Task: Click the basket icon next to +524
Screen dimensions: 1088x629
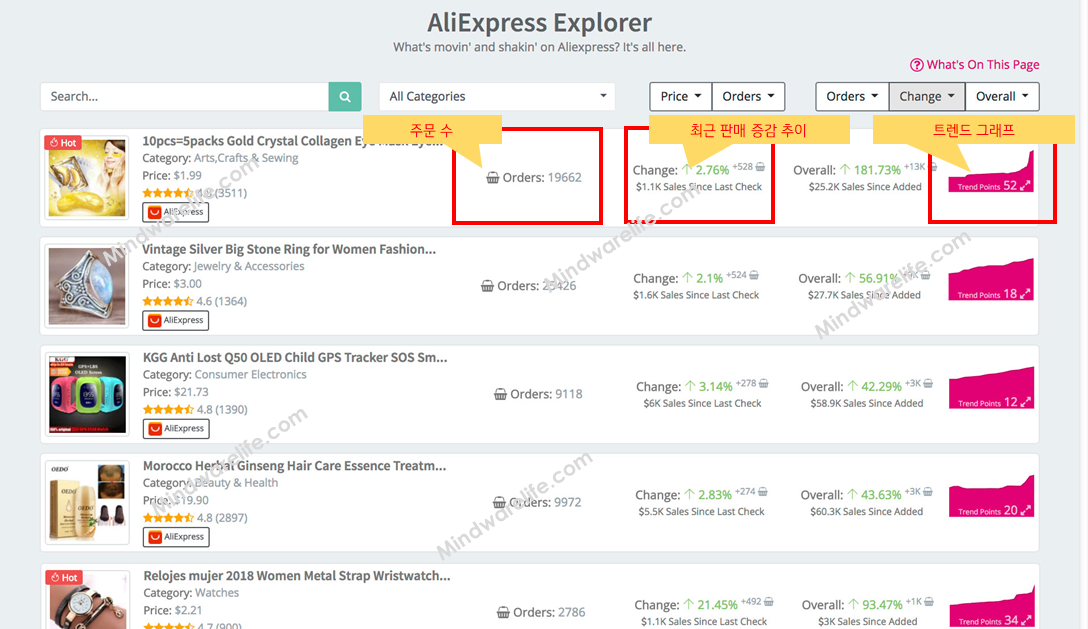Action: [754, 275]
